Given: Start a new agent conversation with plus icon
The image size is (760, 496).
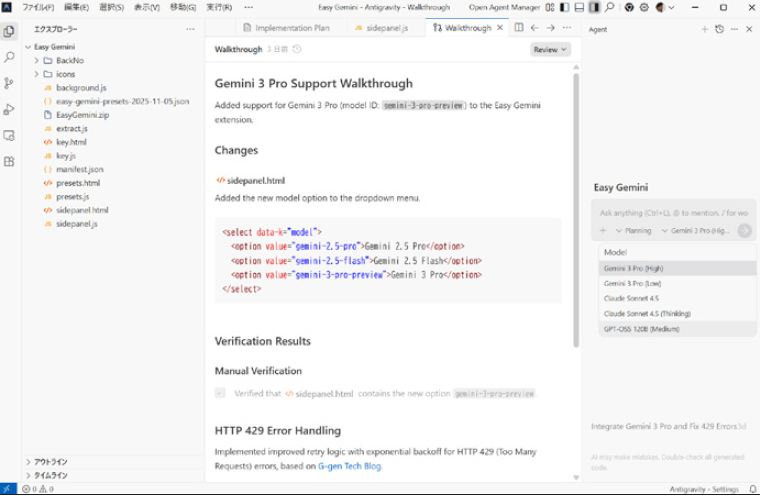Looking at the screenshot, I should pyautogui.click(x=706, y=29).
